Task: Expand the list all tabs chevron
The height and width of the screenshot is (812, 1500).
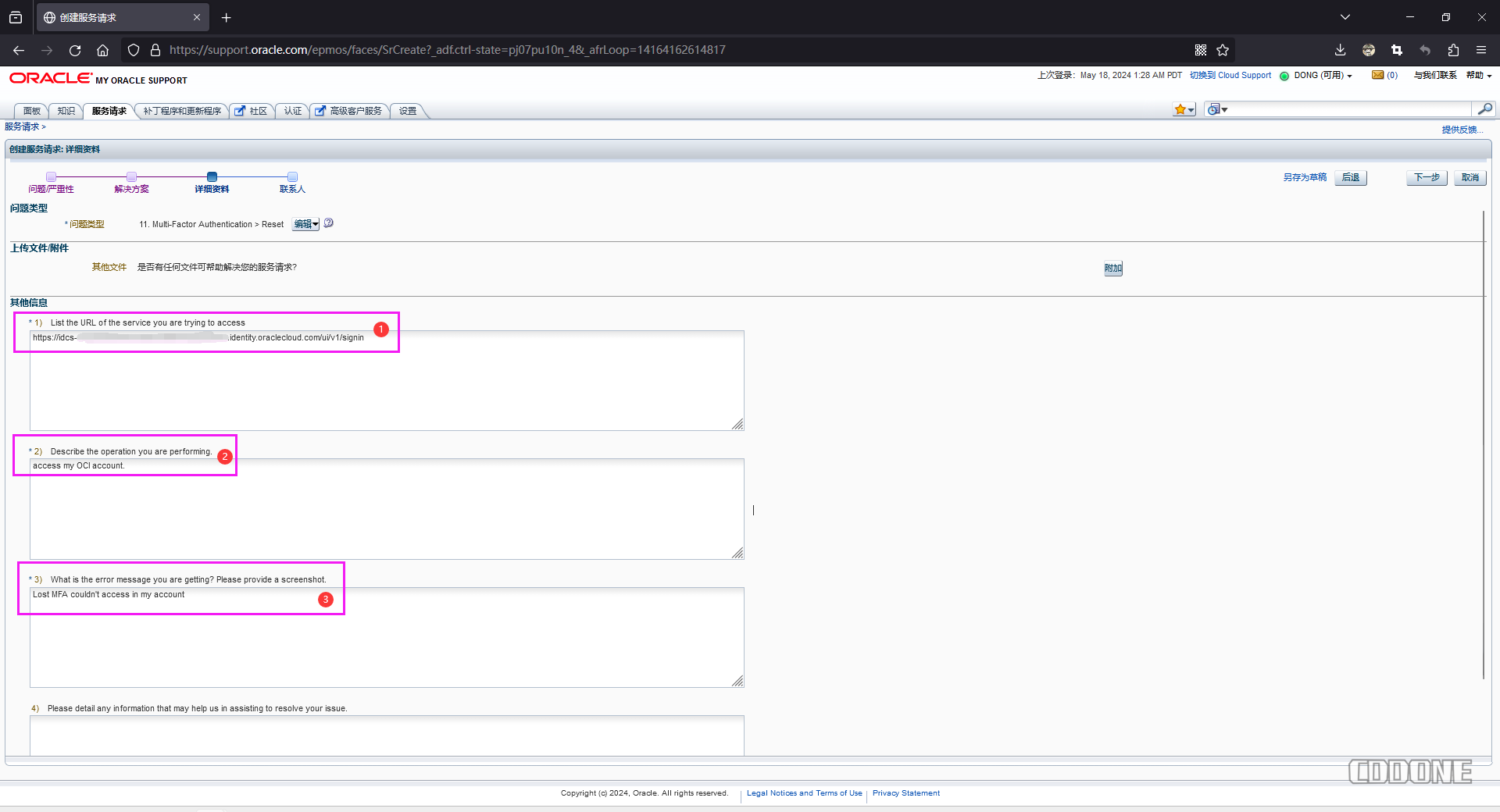Action: [1345, 17]
